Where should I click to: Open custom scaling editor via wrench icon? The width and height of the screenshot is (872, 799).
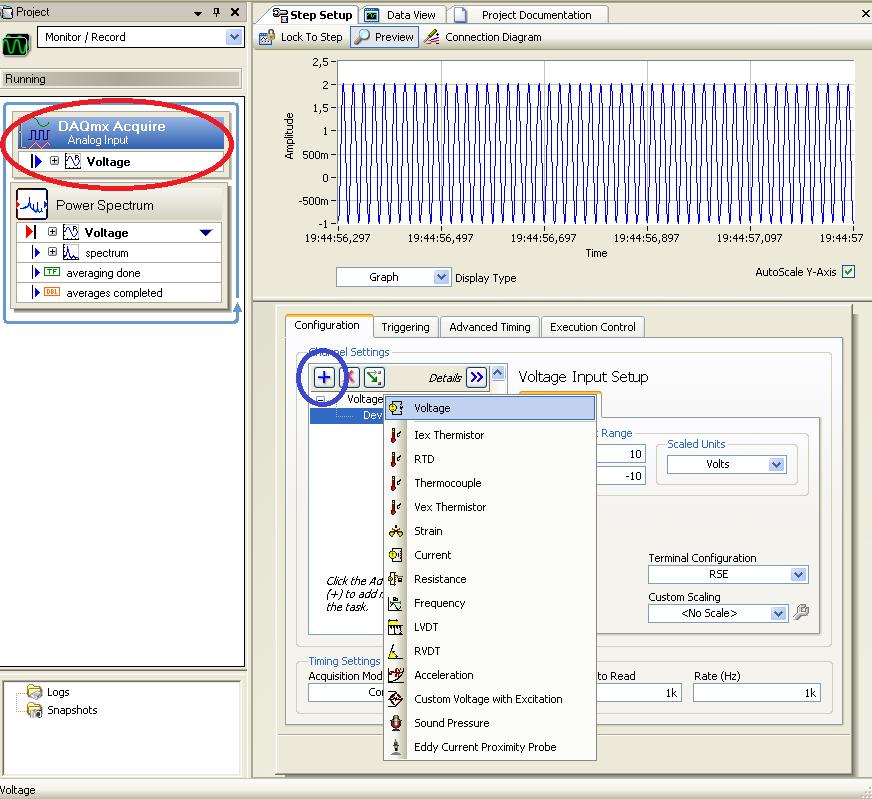[x=801, y=613]
